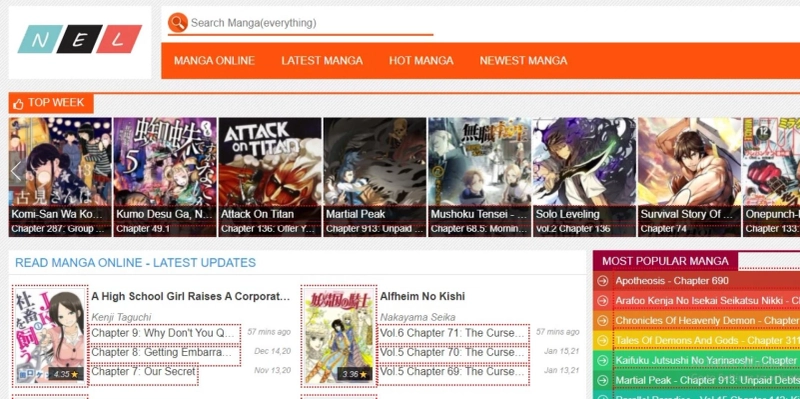Click arrow icon beside Chronicles Of Heavenly Demon
Screen dimensions: 800x399
click(603, 320)
